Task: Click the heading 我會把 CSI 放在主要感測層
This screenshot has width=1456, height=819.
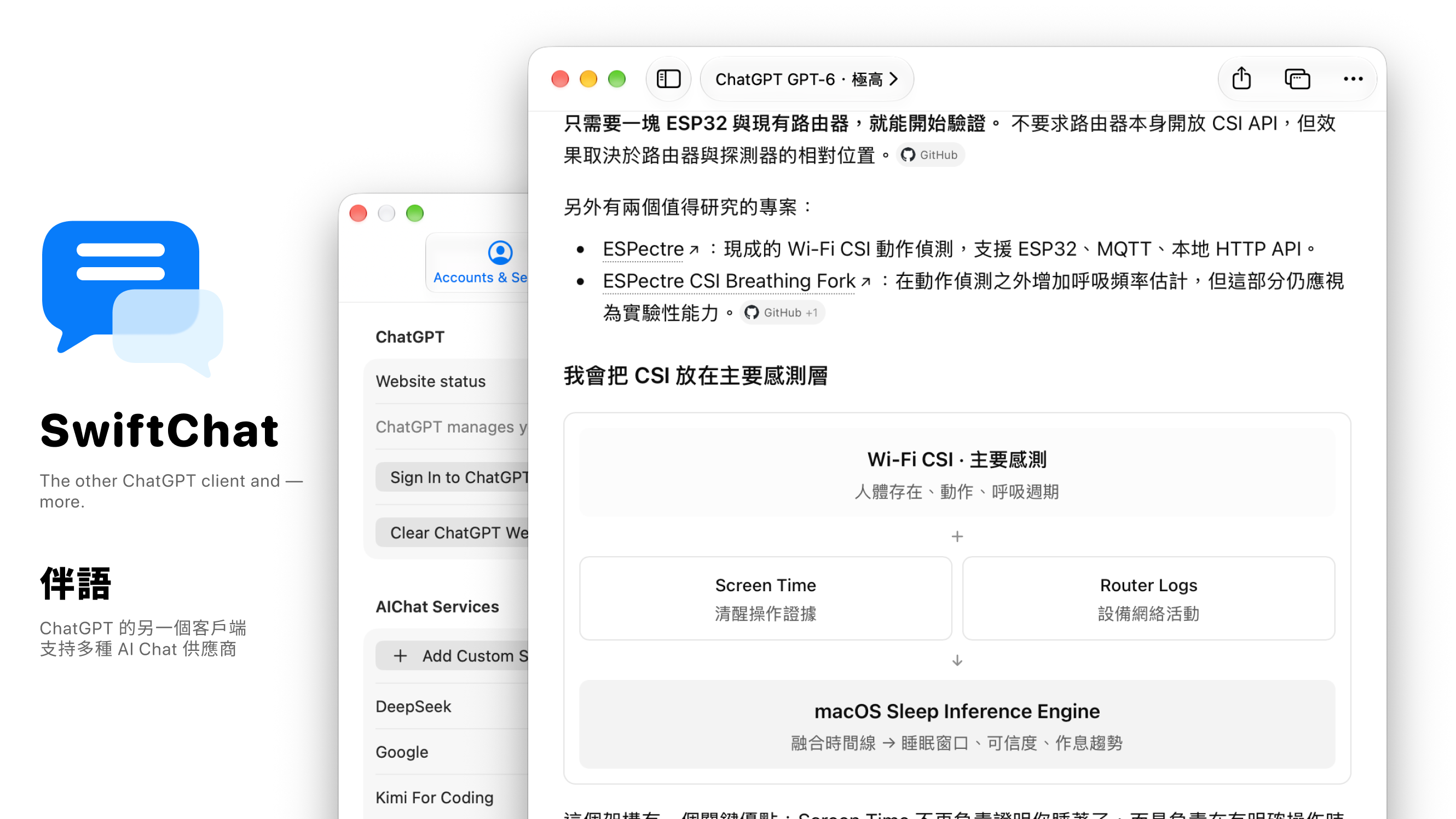Action: click(x=696, y=376)
